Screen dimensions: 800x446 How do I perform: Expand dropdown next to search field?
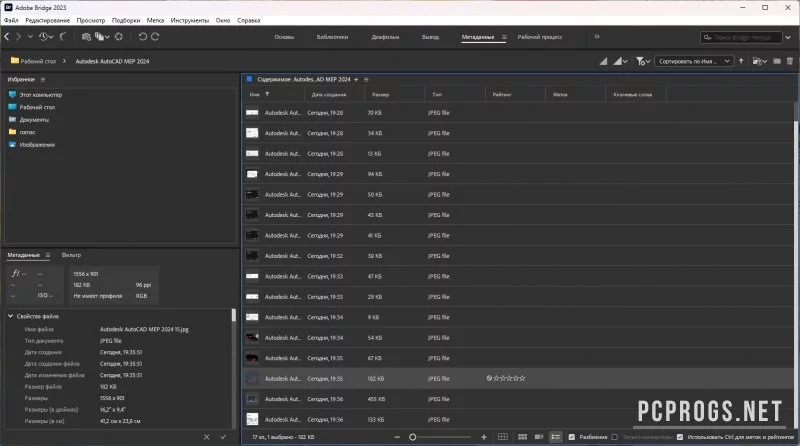788,37
